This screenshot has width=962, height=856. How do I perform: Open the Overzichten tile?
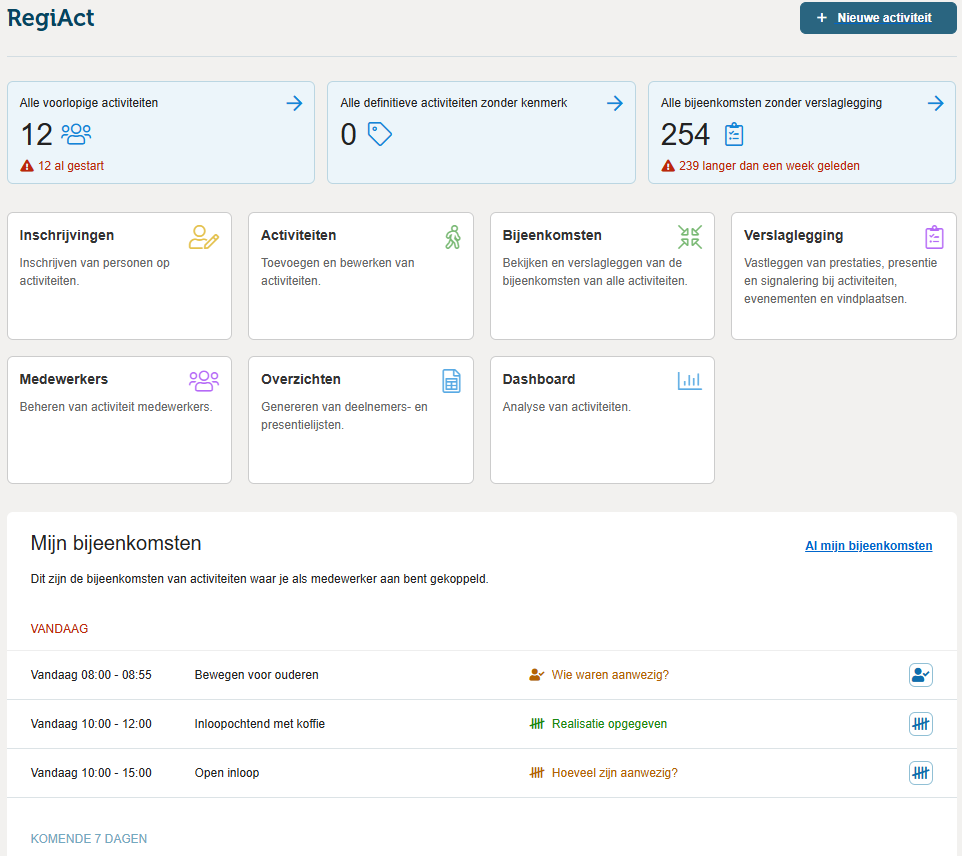click(x=361, y=420)
